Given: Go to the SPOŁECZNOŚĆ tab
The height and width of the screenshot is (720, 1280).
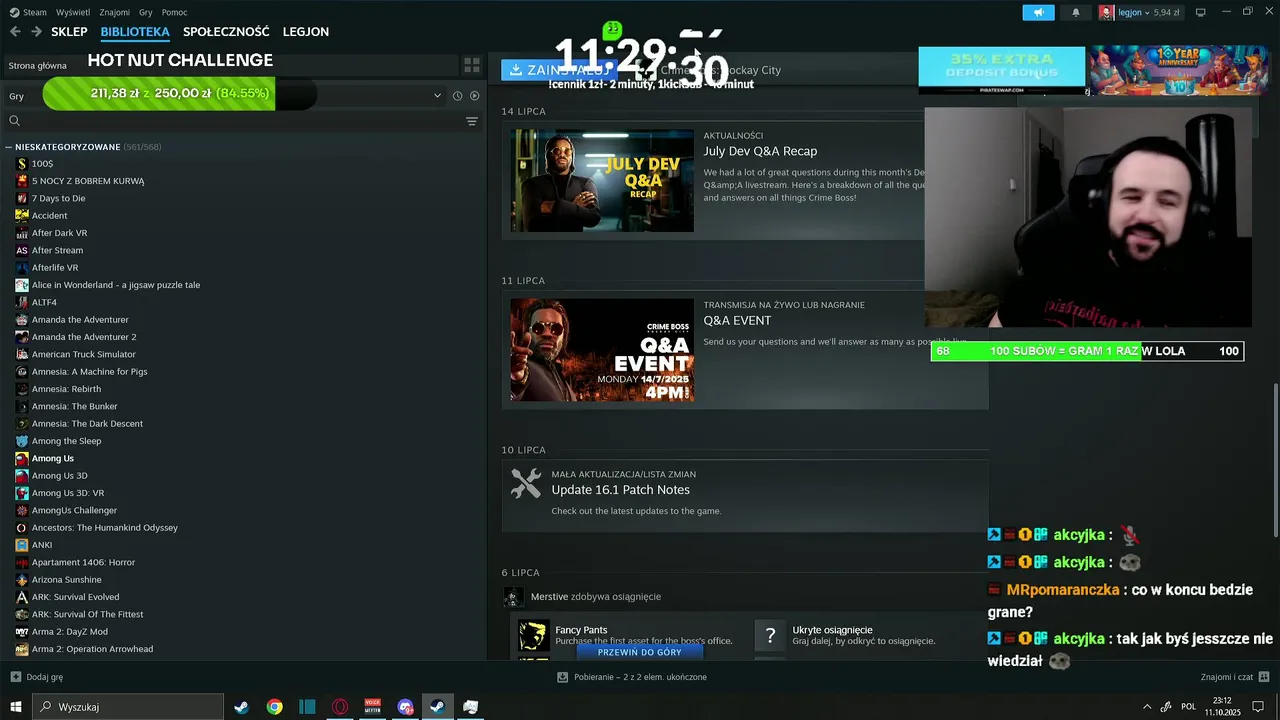Looking at the screenshot, I should 226,32.
